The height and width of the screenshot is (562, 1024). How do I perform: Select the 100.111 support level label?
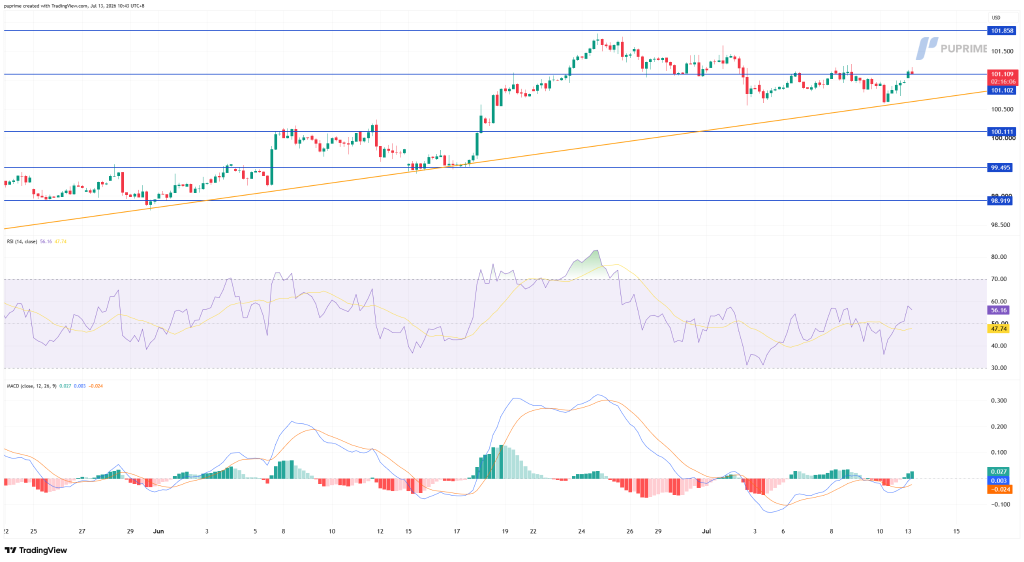[x=1002, y=132]
